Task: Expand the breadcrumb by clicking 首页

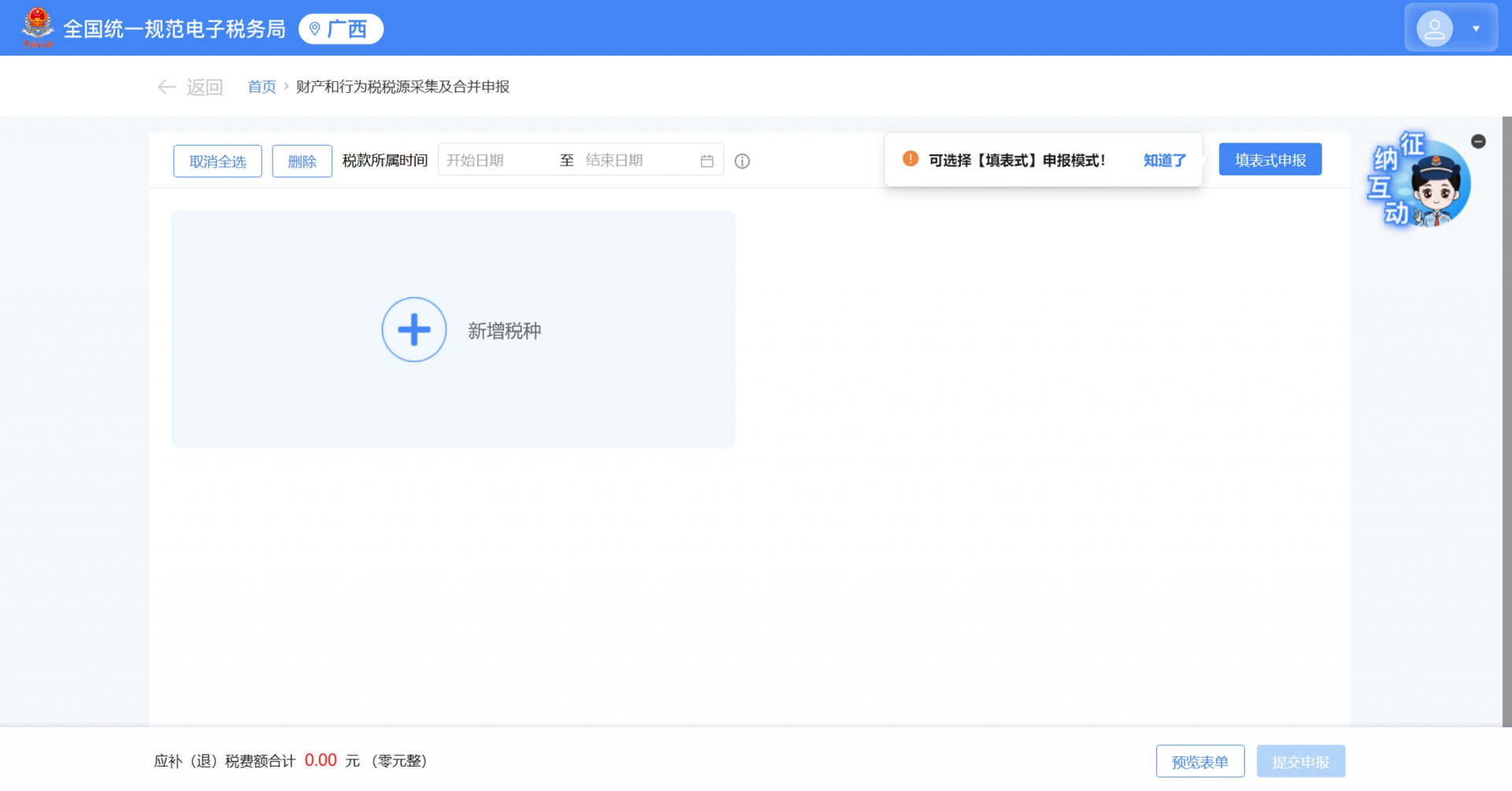Action: pyautogui.click(x=261, y=87)
